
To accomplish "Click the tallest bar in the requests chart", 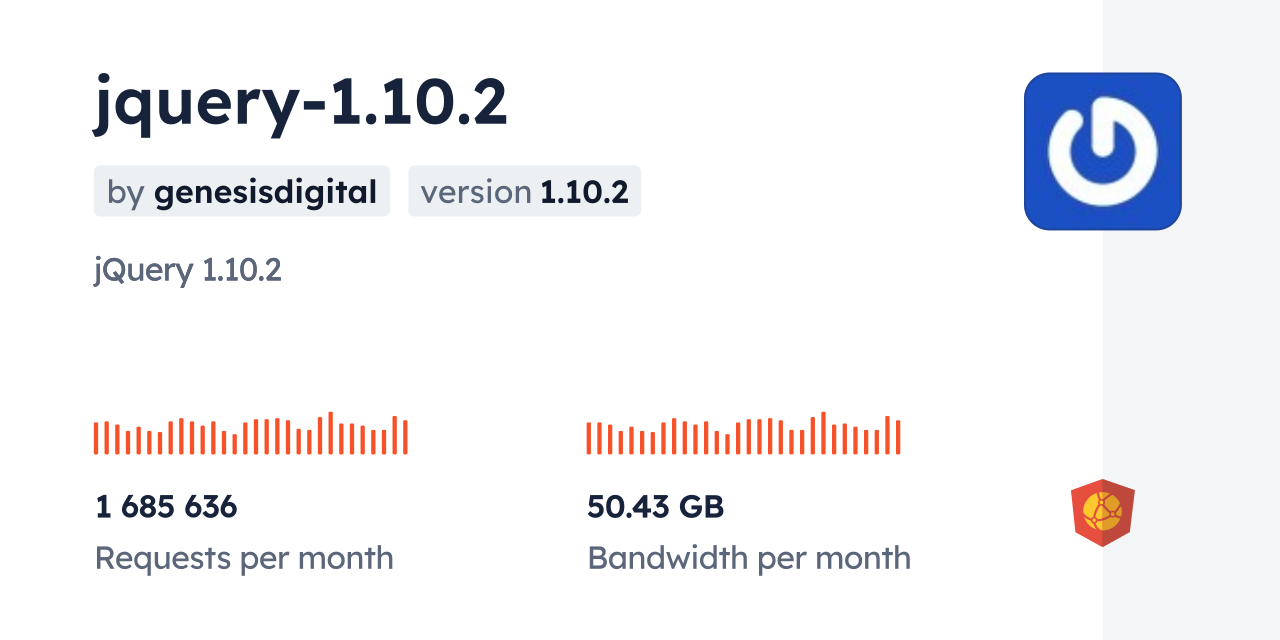I will click(330, 433).
